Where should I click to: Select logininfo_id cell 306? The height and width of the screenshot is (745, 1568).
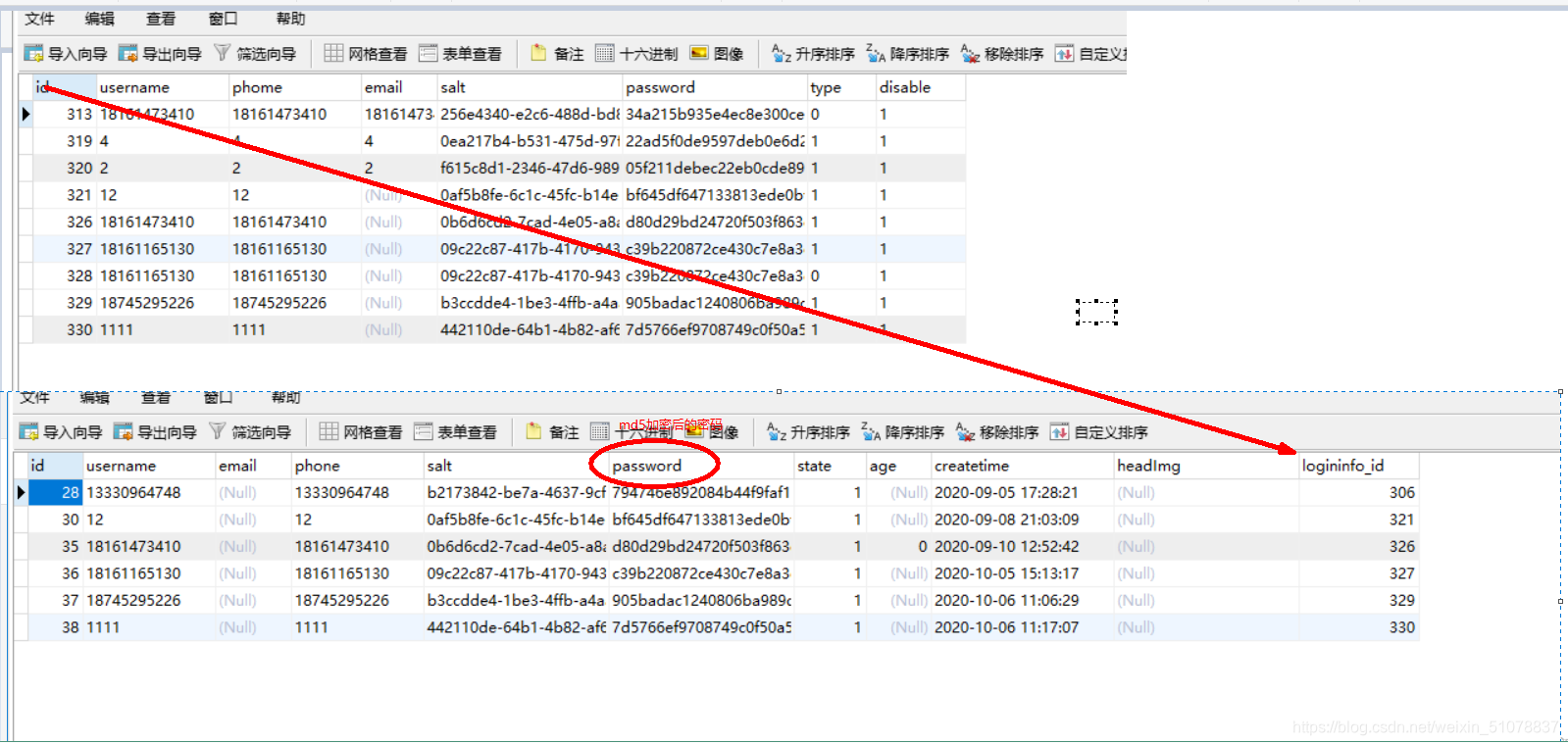[1359, 492]
